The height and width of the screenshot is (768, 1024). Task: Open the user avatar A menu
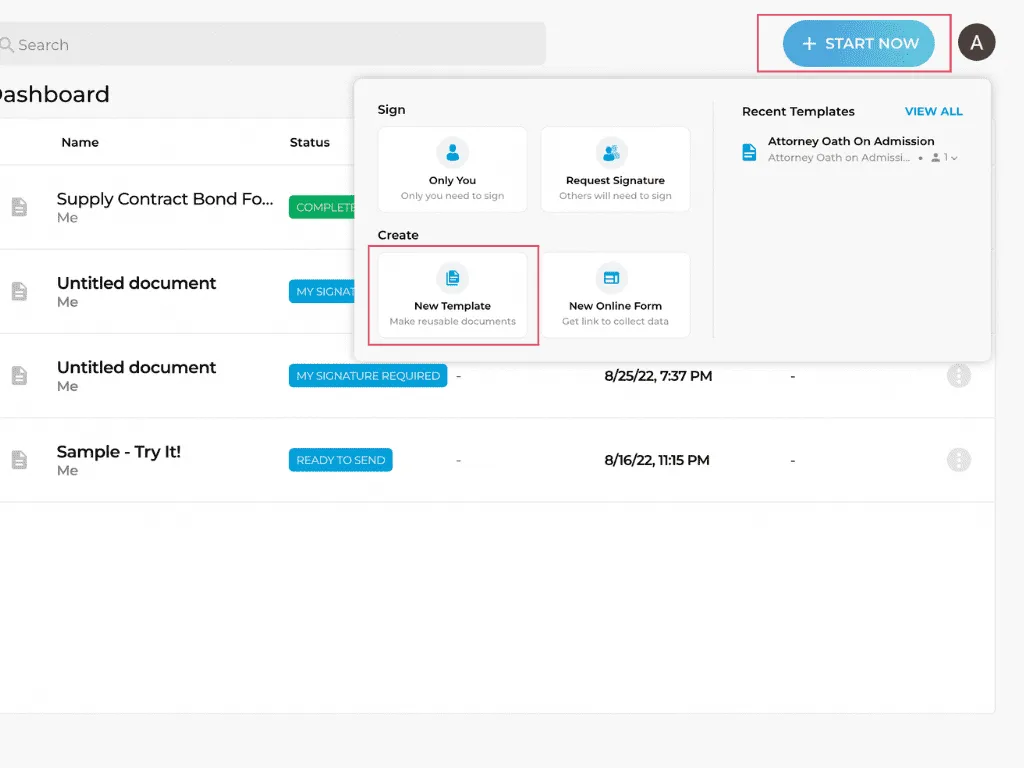click(x=976, y=42)
